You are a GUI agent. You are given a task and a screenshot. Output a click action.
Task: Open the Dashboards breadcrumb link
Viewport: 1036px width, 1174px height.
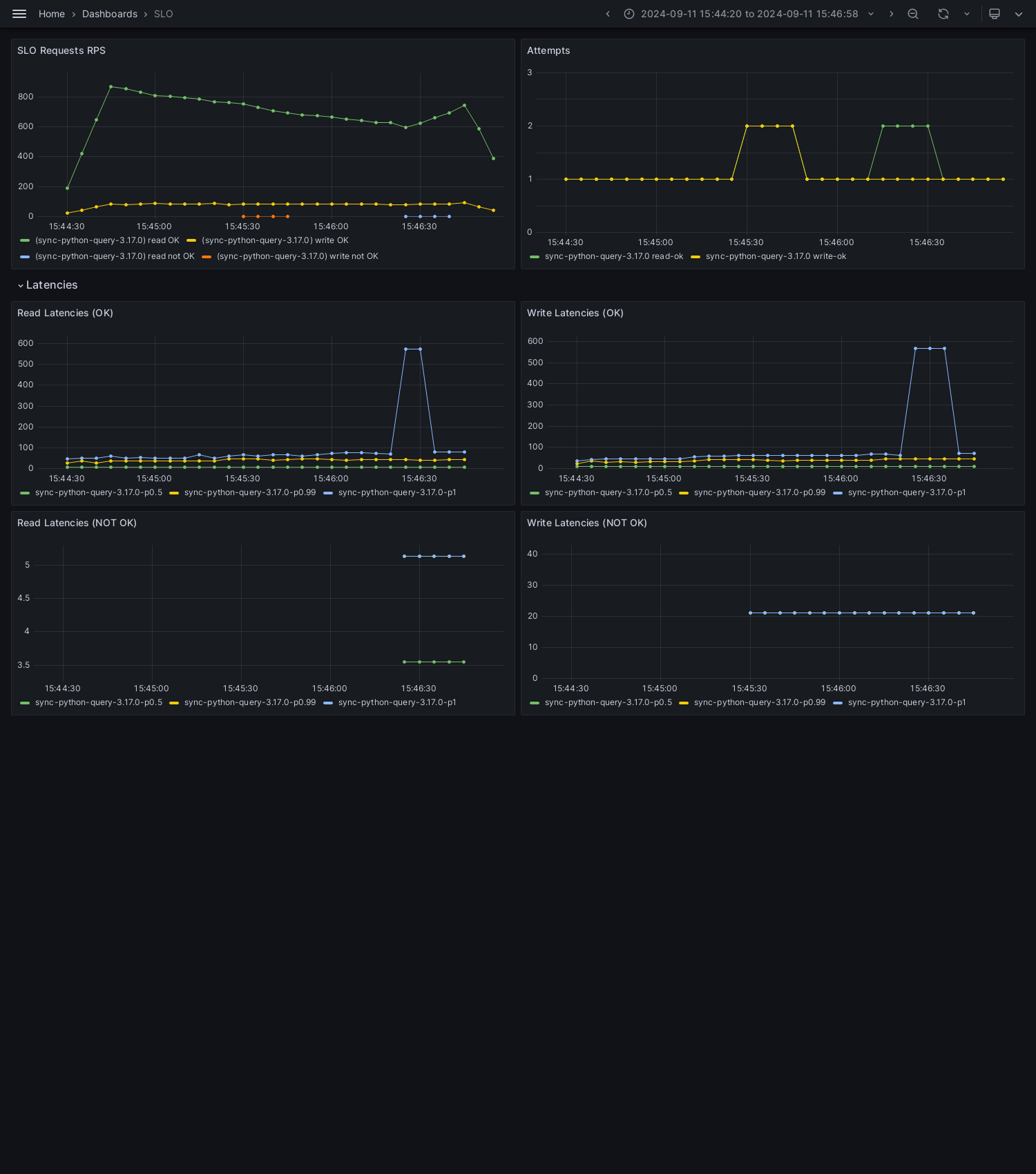pos(110,14)
